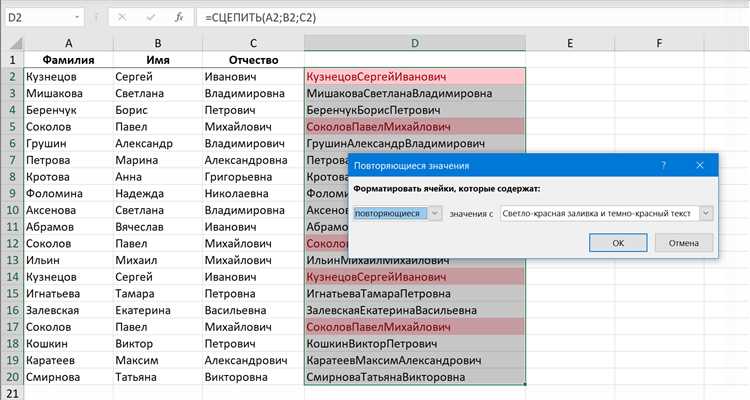Click the cell Ильин

pos(68,260)
